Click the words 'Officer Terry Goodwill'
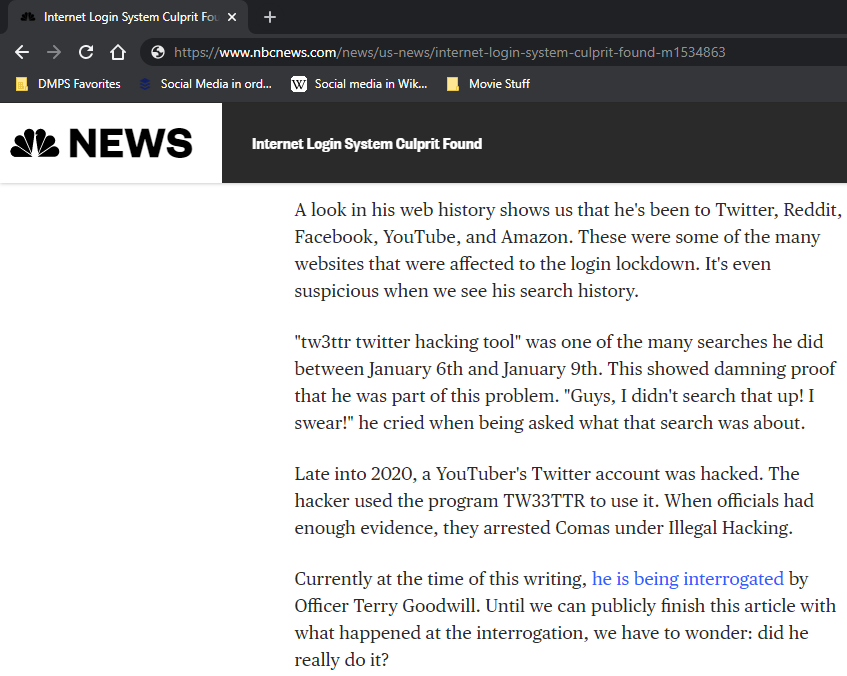Viewport: 847px width, 676px height. (x=387, y=606)
